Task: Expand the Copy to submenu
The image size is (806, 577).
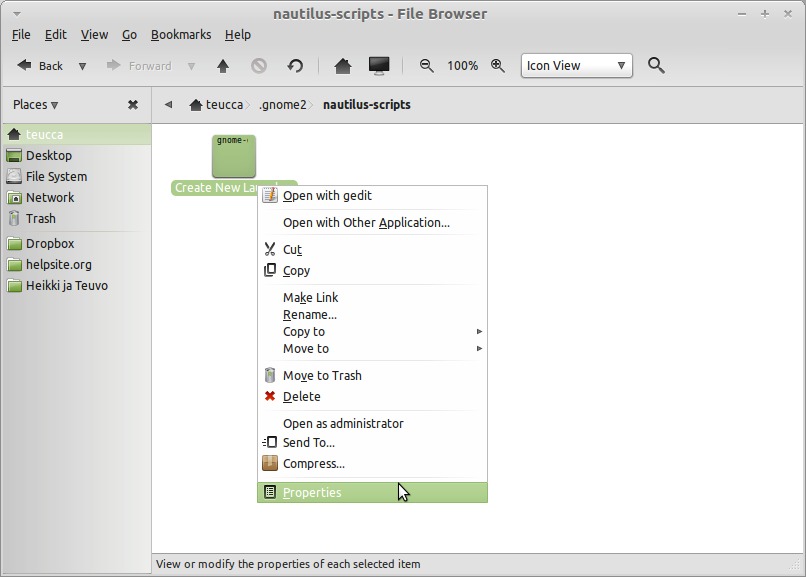Action: point(372,331)
